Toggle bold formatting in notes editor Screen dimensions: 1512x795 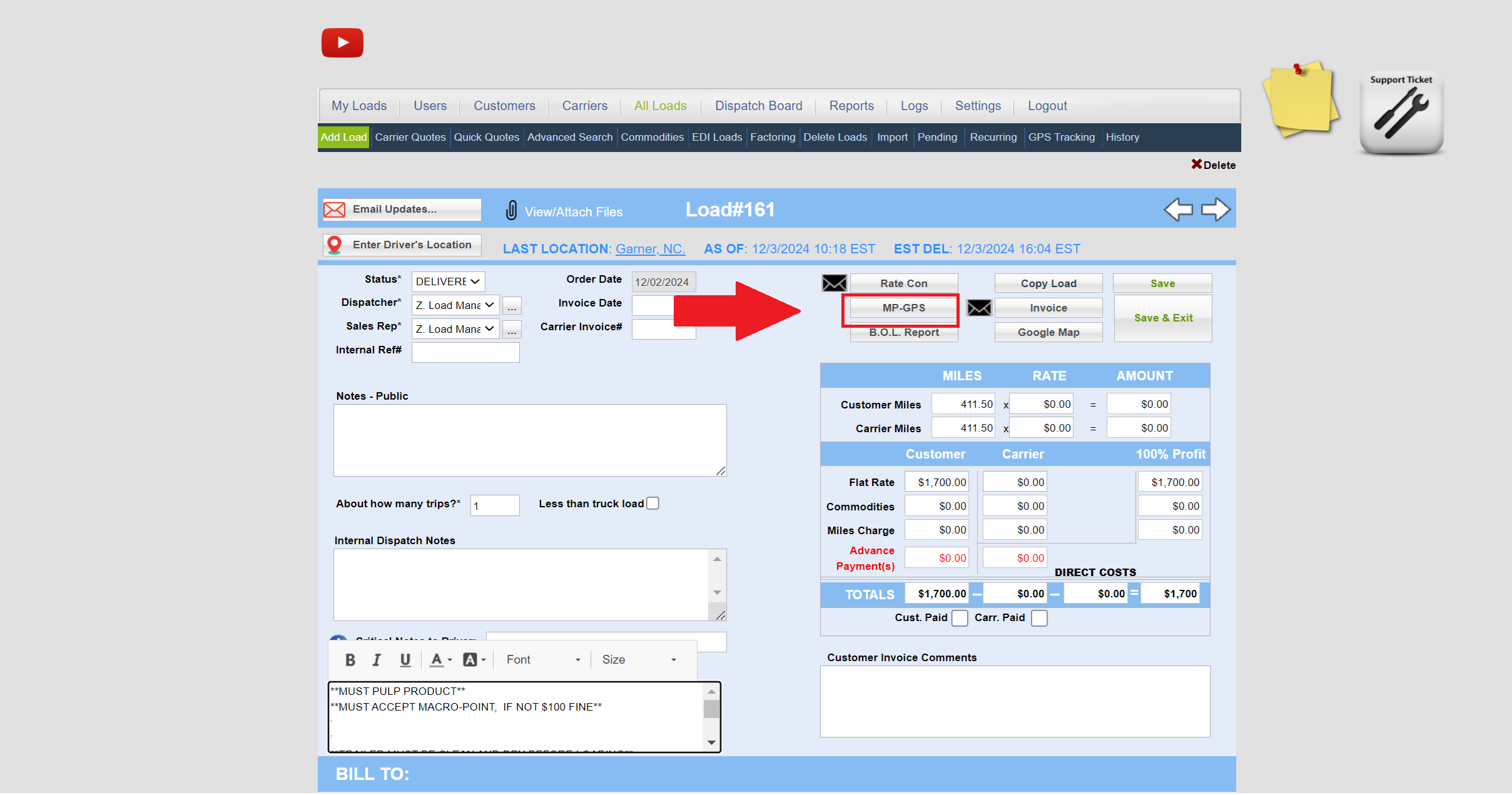pyautogui.click(x=350, y=660)
